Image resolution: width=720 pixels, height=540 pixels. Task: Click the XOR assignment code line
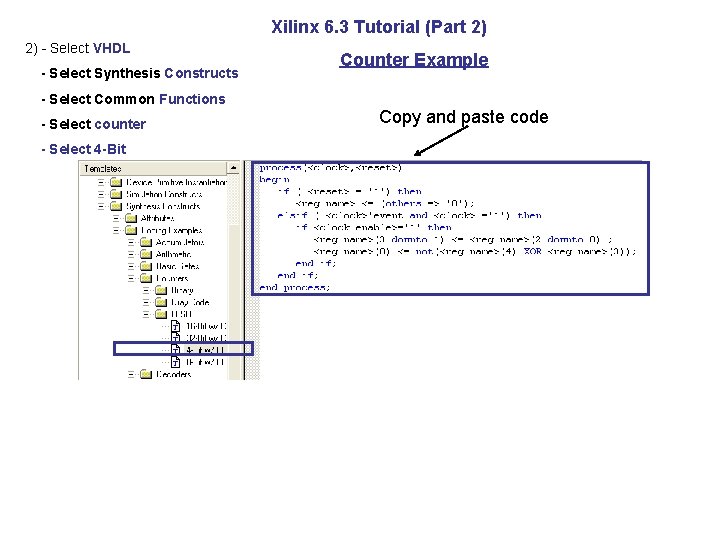tap(475, 251)
